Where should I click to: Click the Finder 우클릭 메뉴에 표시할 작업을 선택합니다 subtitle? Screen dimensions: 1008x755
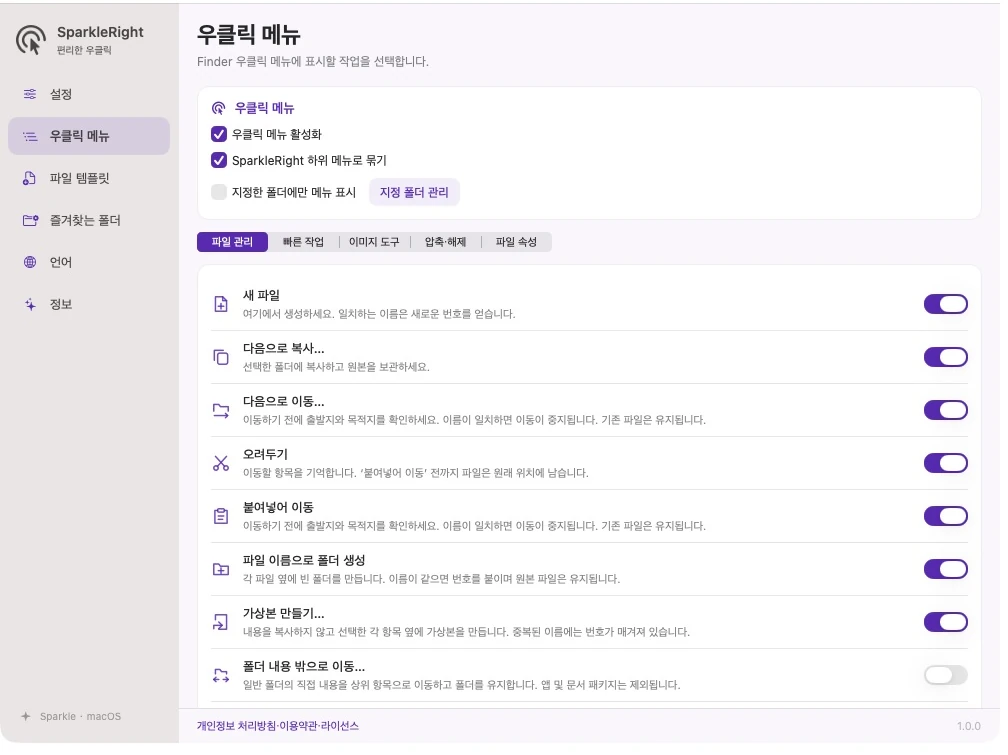click(x=312, y=61)
